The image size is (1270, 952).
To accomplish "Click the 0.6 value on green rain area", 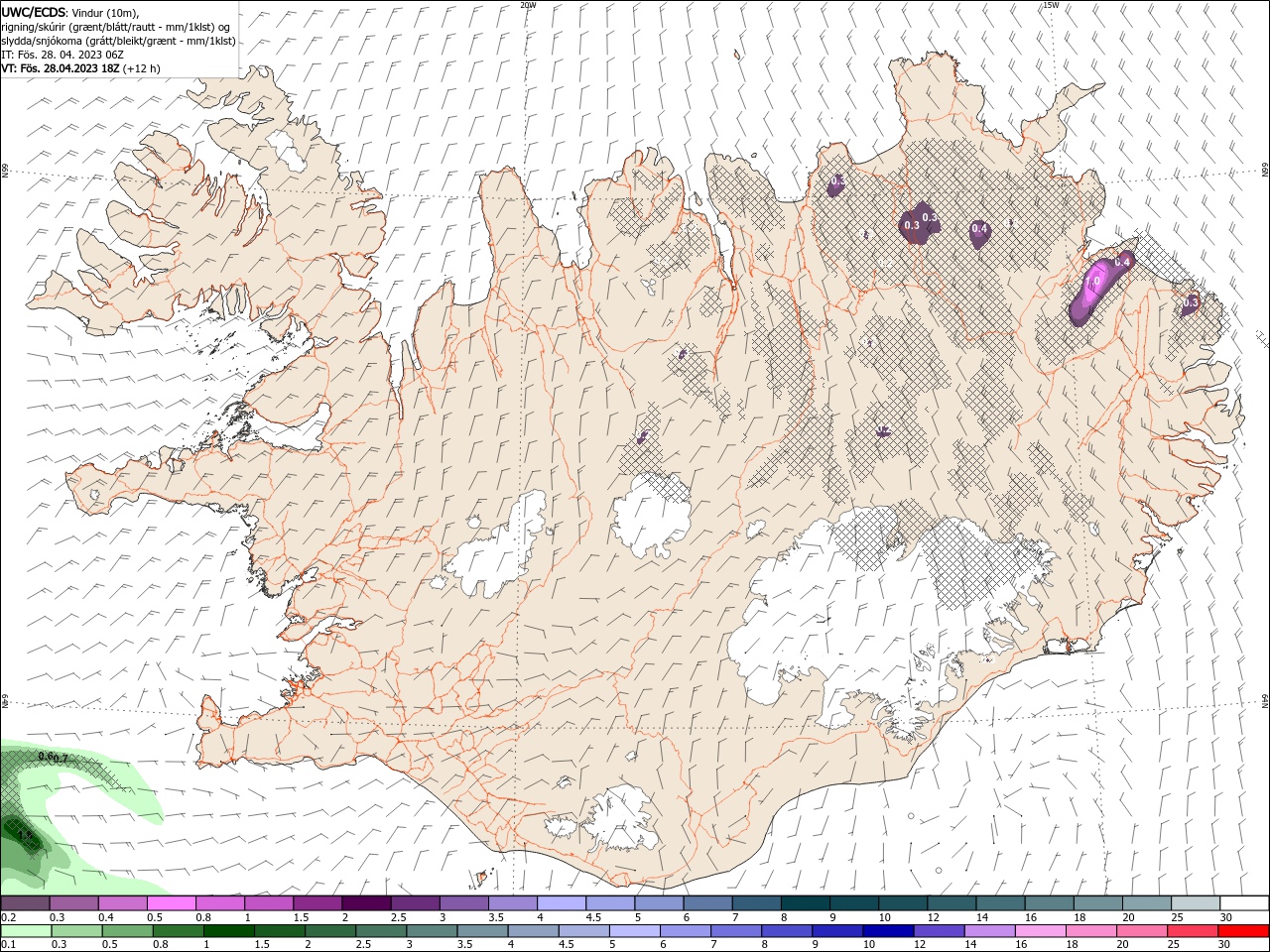I will click(46, 756).
